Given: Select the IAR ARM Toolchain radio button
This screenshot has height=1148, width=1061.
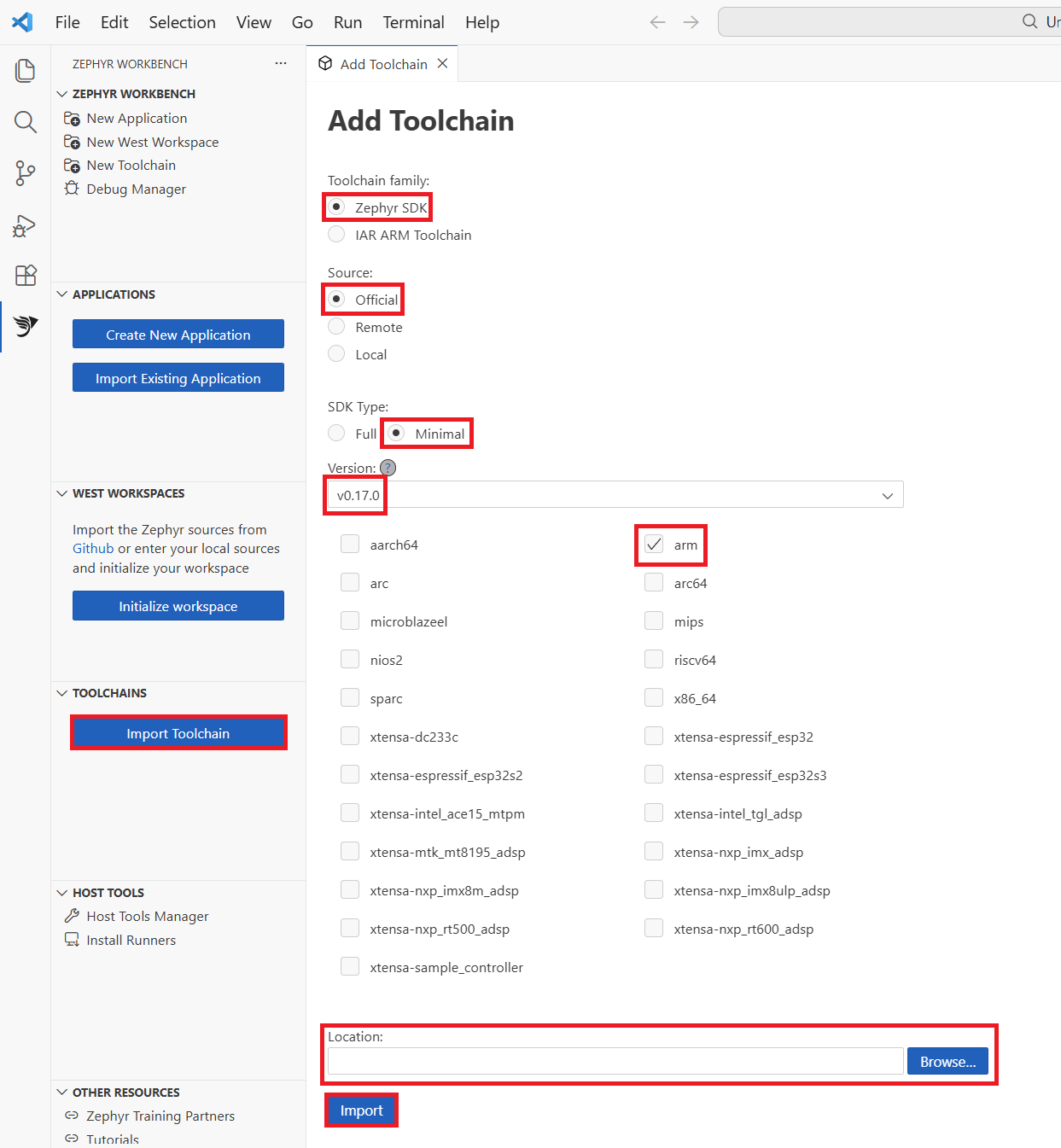Looking at the screenshot, I should [336, 234].
